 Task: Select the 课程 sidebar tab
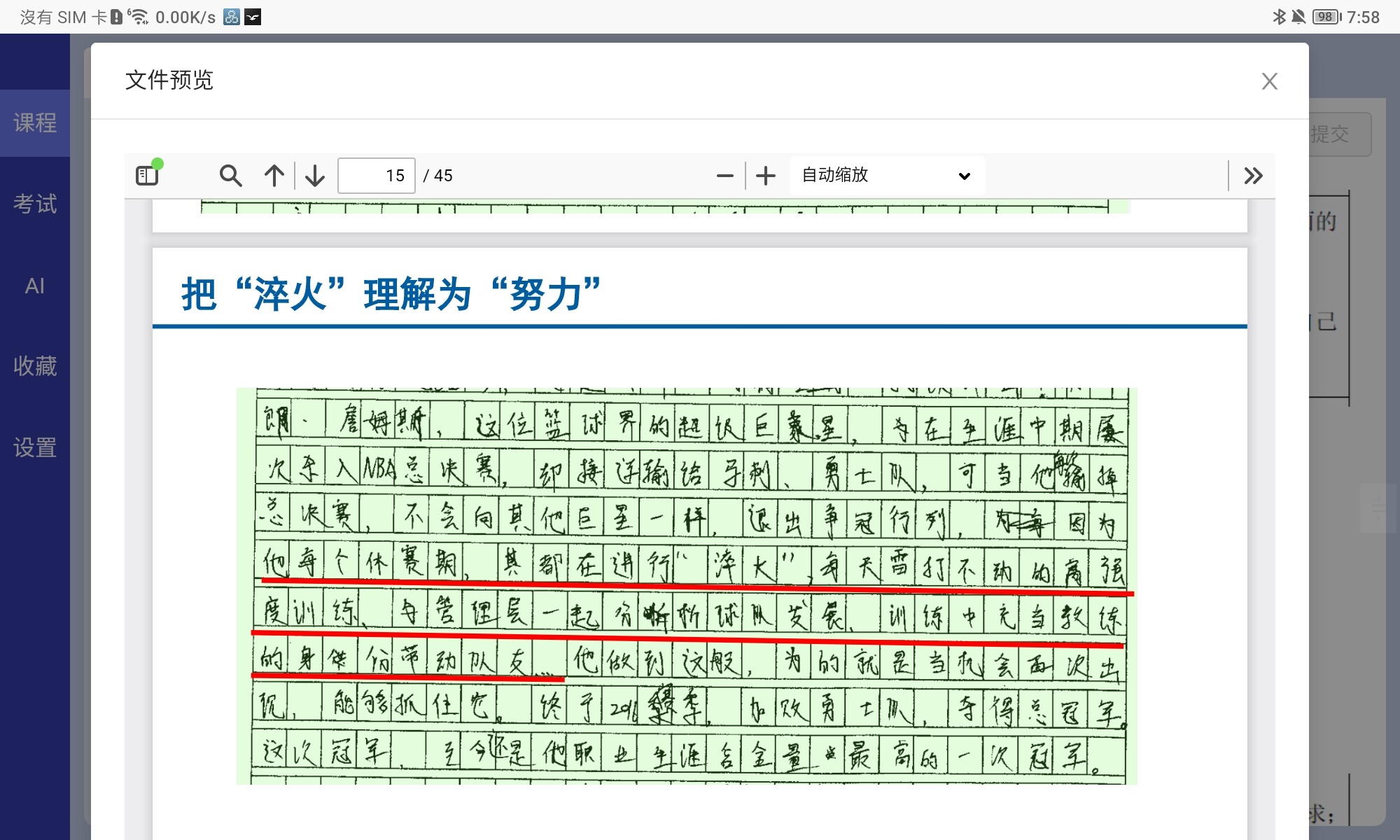pyautogui.click(x=35, y=123)
